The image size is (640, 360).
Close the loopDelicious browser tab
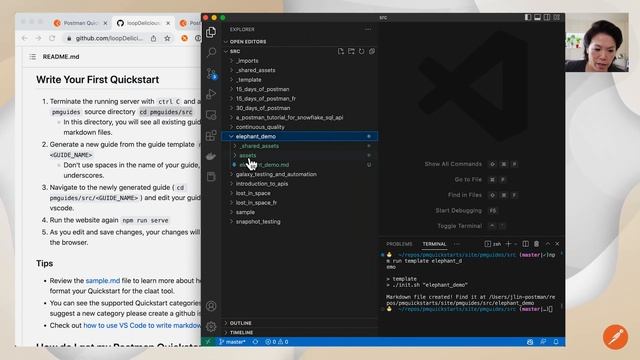168,23
